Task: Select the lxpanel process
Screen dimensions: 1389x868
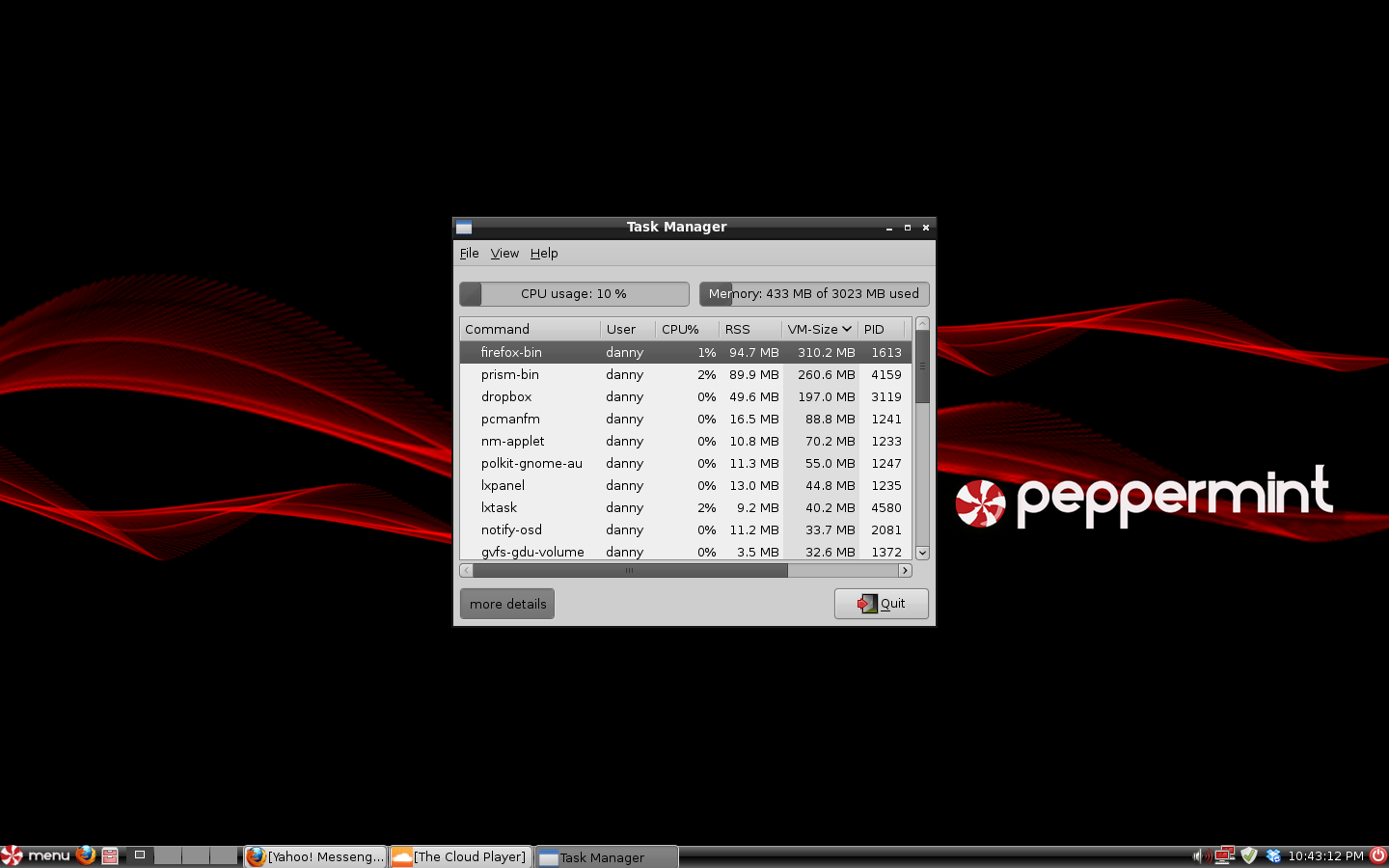Action: [686, 486]
